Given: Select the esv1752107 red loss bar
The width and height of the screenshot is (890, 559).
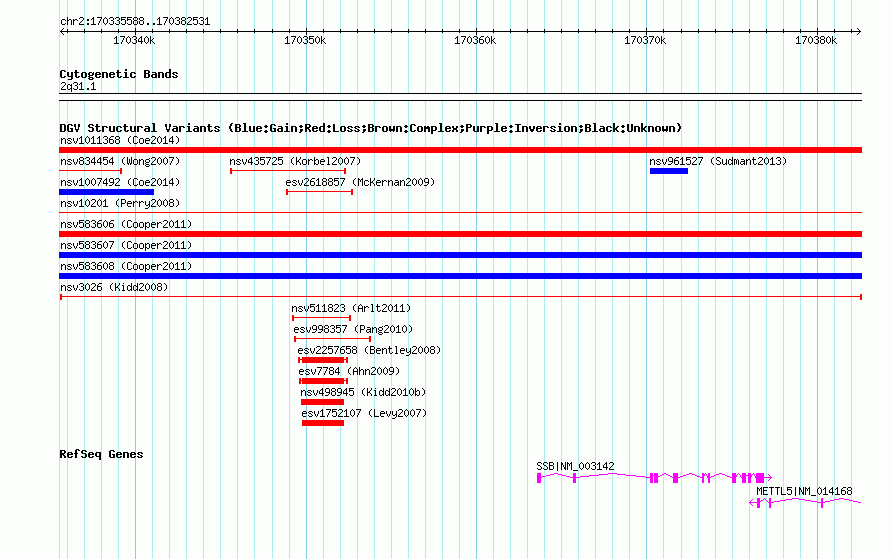Looking at the screenshot, I should coord(323,423).
